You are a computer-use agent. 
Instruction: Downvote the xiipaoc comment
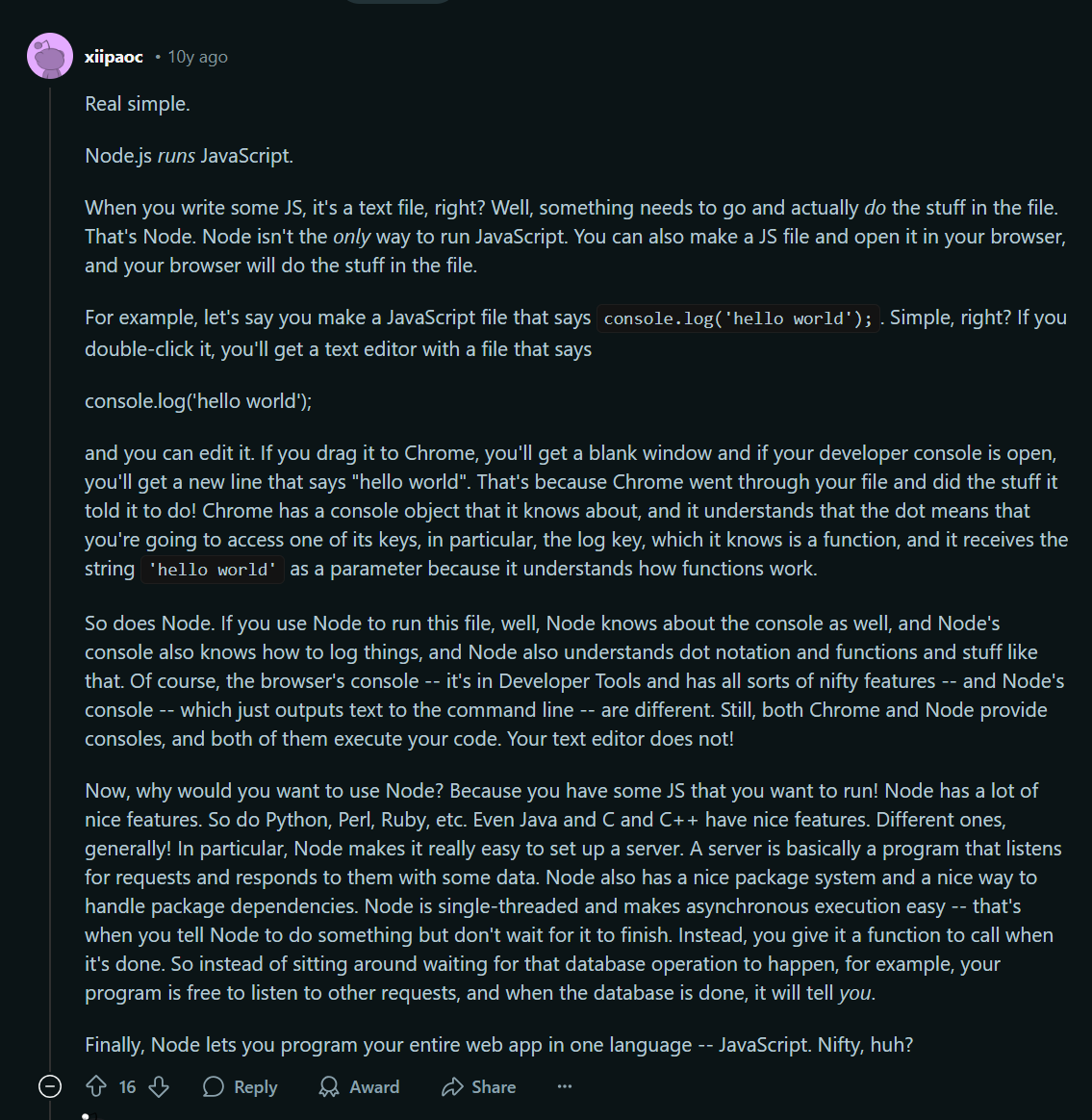tap(160, 1087)
